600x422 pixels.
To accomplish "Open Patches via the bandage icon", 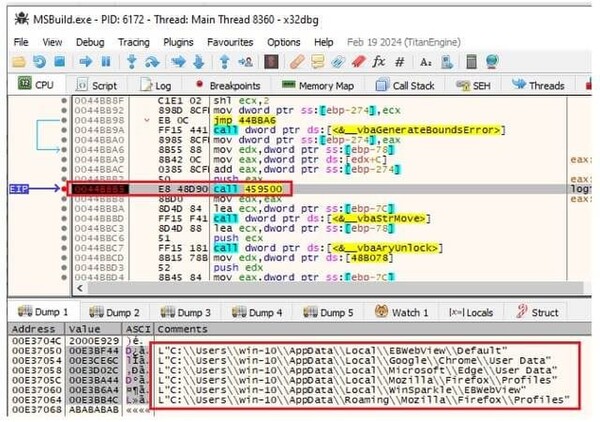I will [x=297, y=62].
